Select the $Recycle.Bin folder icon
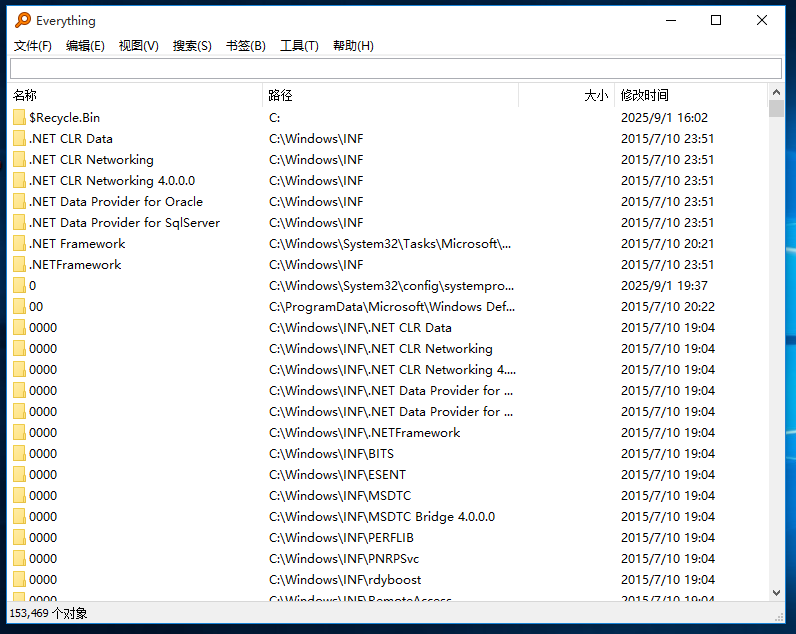This screenshot has height=634, width=796. click(19, 118)
